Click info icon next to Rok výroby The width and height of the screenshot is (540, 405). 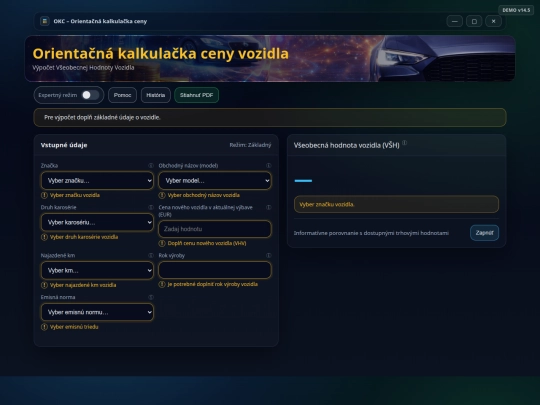coord(269,256)
